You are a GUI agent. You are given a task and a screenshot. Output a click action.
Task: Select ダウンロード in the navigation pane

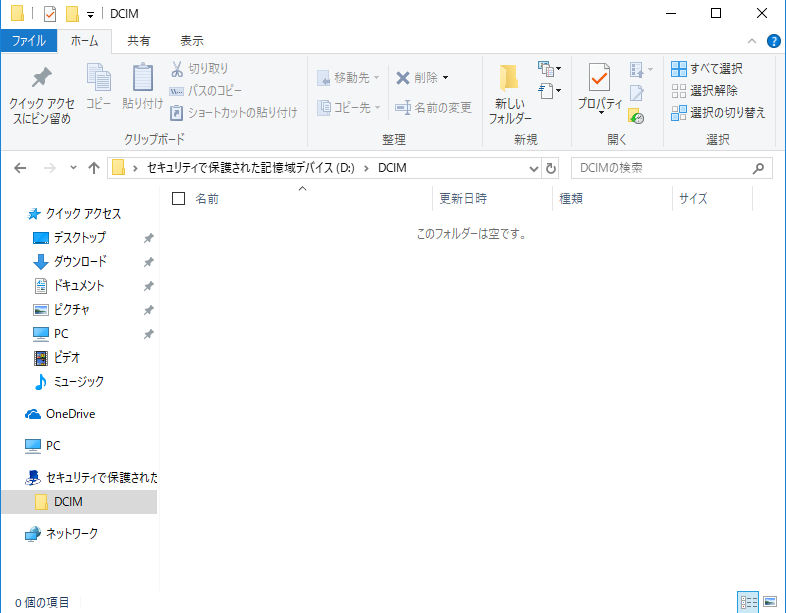(x=80, y=261)
